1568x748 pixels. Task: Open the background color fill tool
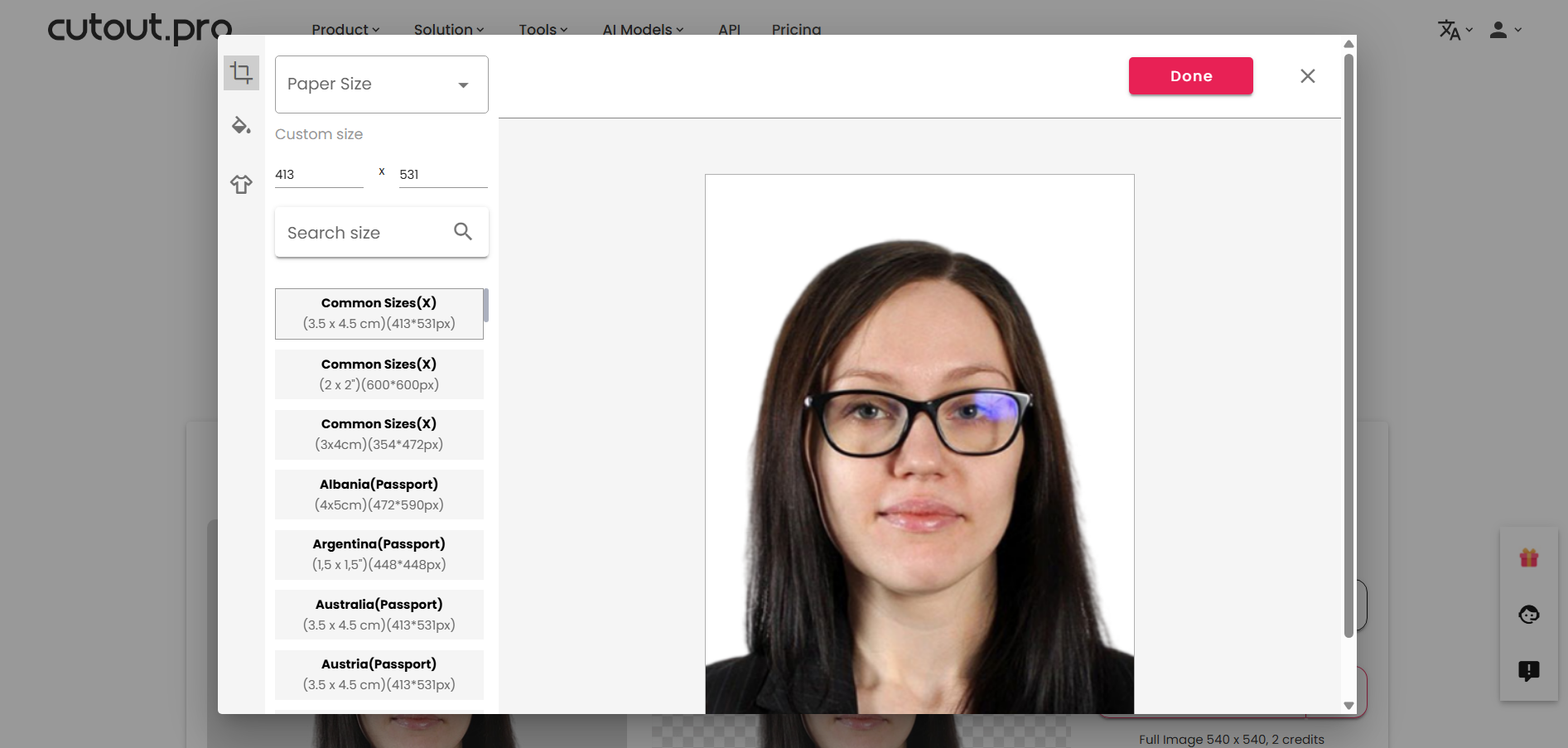click(241, 125)
